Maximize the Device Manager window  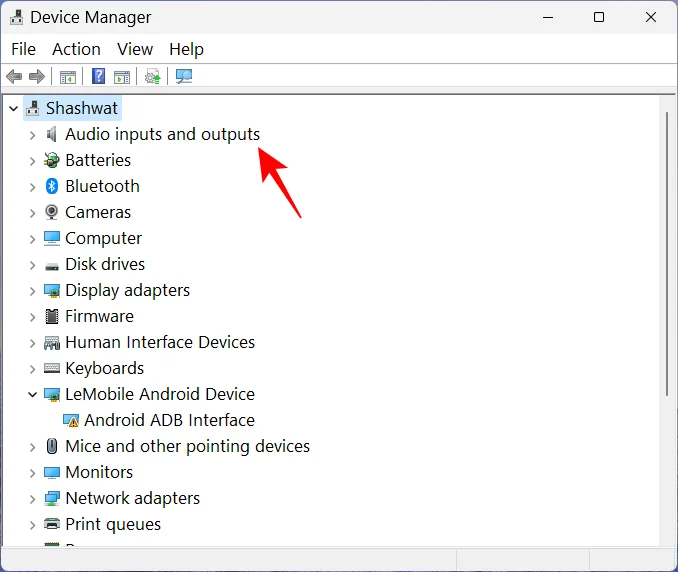[599, 17]
